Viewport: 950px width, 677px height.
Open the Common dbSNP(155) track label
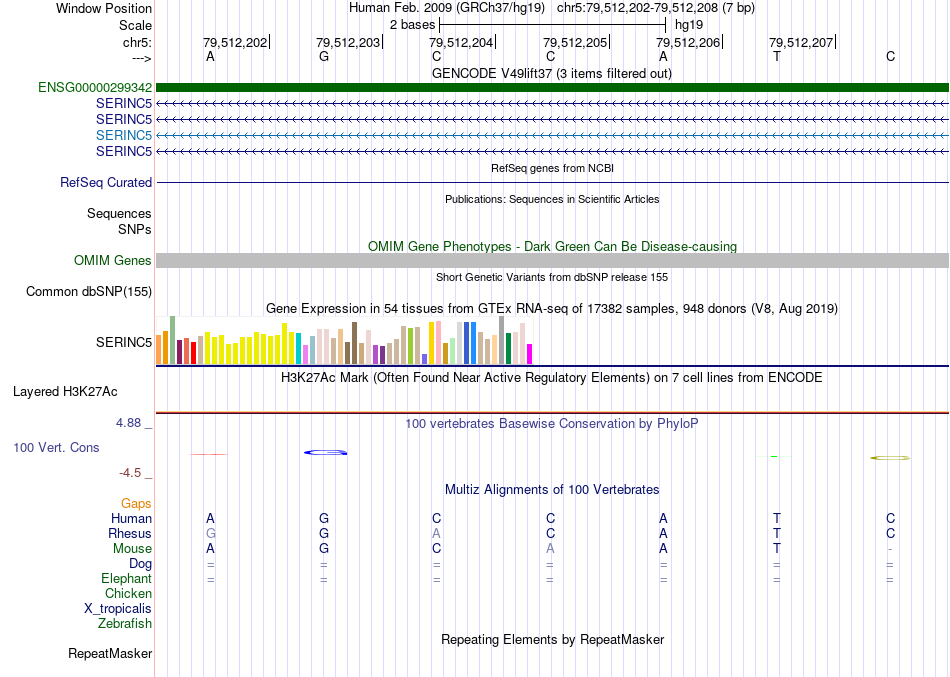click(89, 292)
